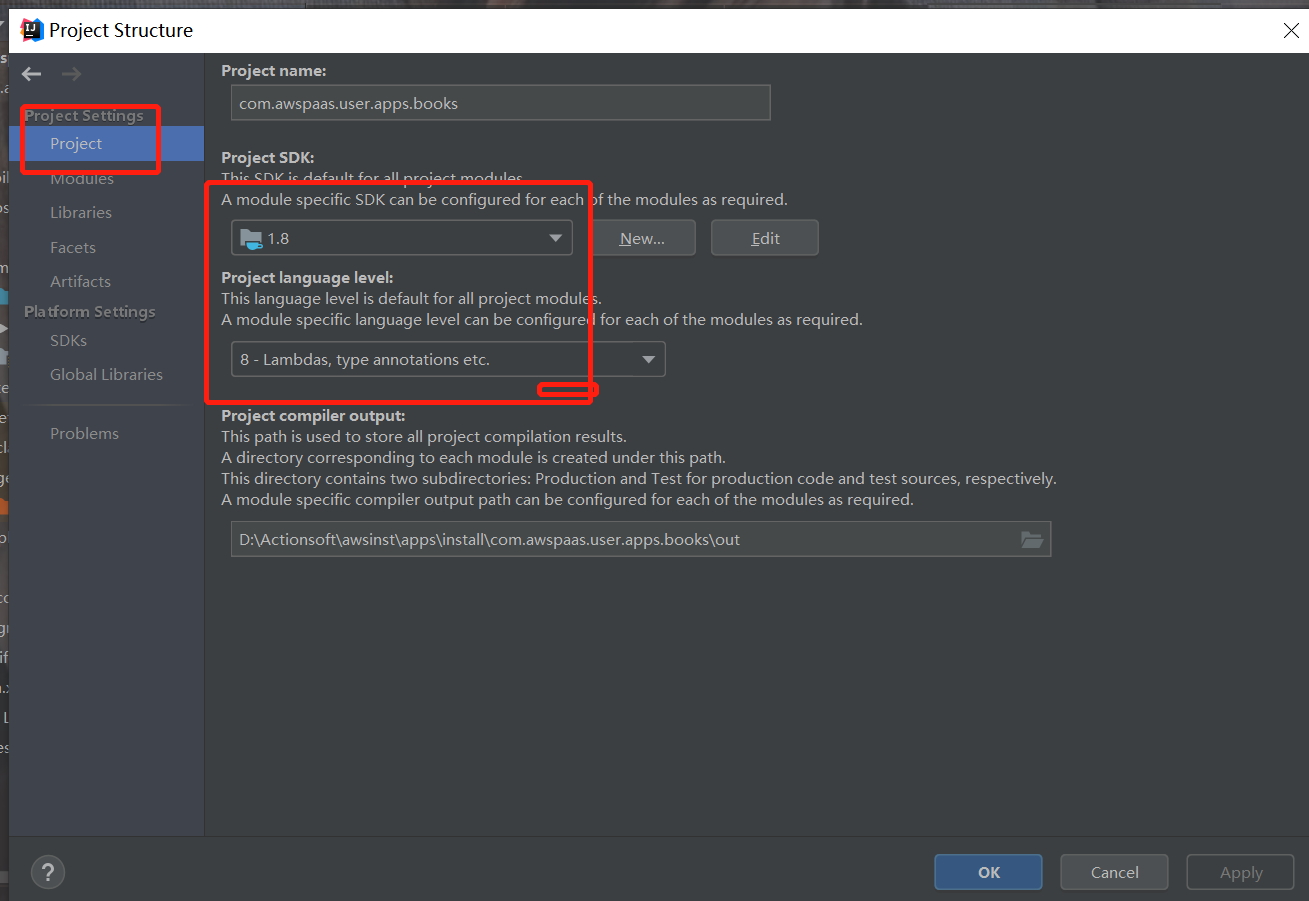Click the Project Structure window title

click(121, 30)
